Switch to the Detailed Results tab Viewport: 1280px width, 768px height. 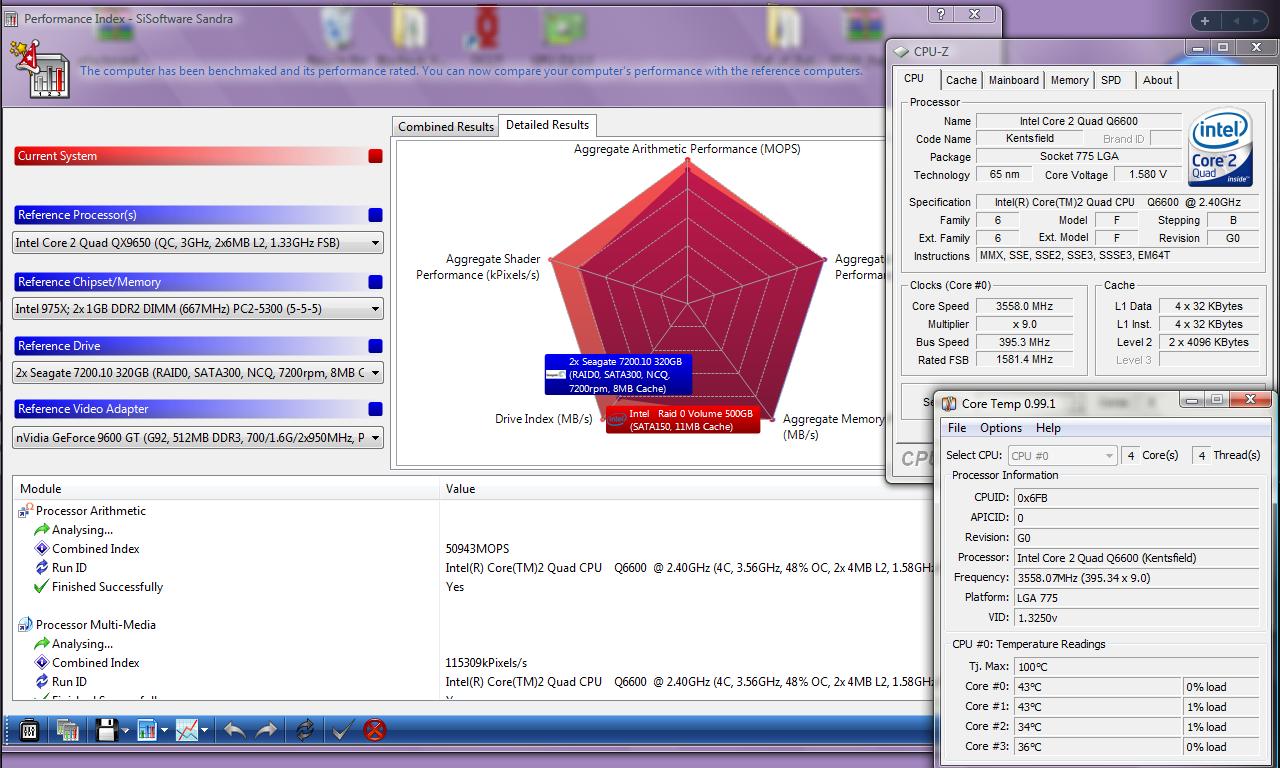point(547,125)
